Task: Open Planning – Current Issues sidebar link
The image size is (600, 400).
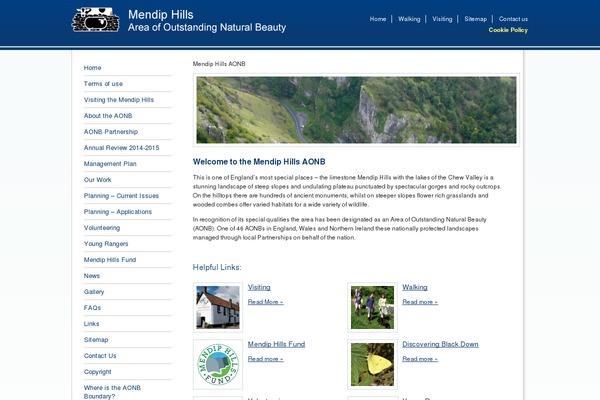Action: [x=121, y=196]
